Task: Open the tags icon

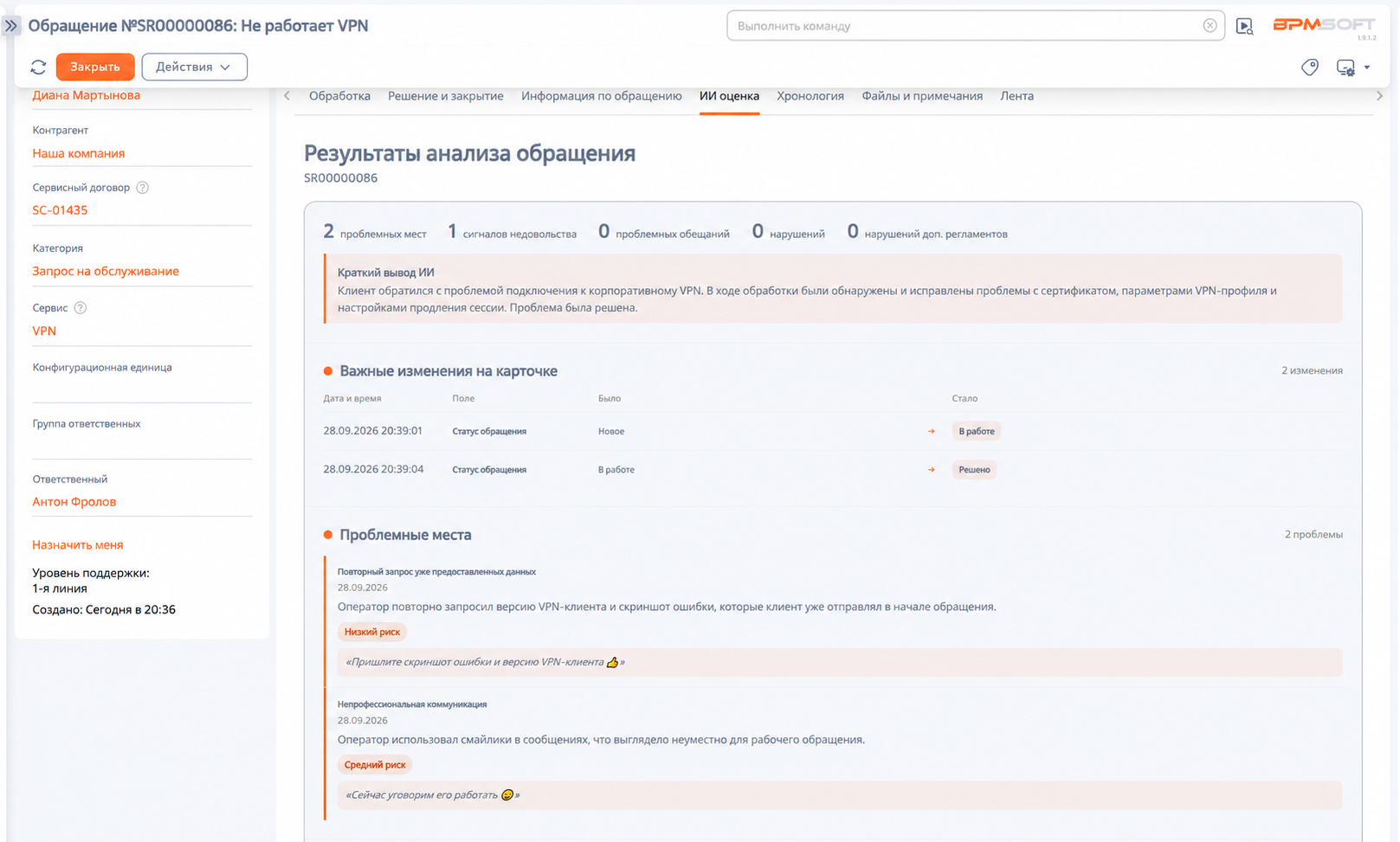Action: 1310,67
